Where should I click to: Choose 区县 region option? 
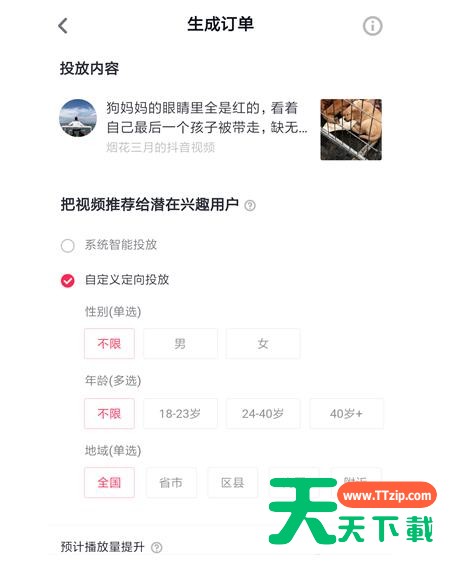tap(233, 483)
